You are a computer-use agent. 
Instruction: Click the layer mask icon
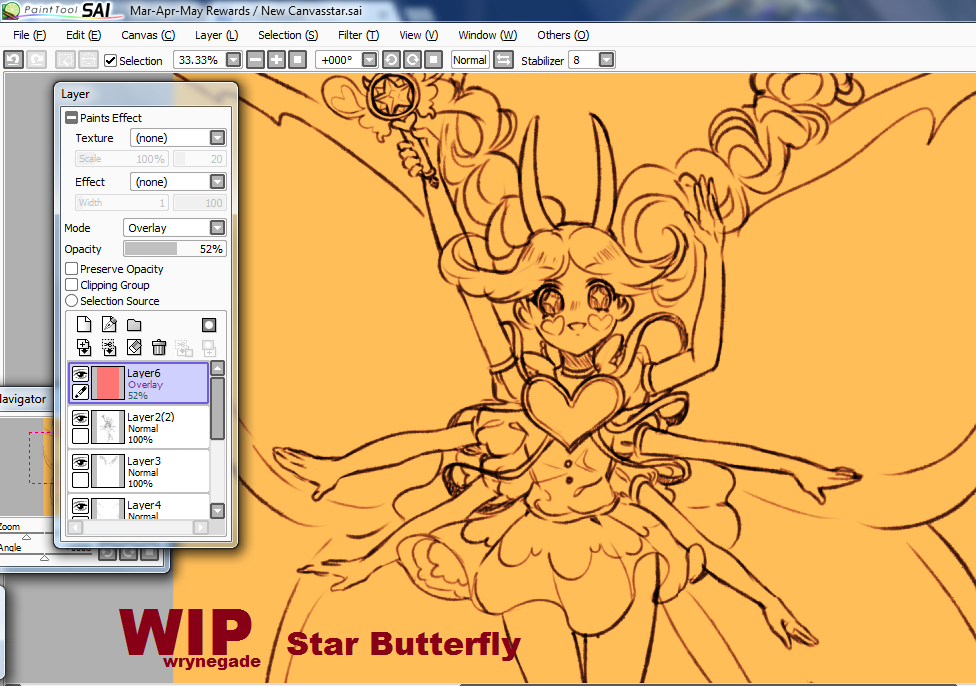coord(209,324)
